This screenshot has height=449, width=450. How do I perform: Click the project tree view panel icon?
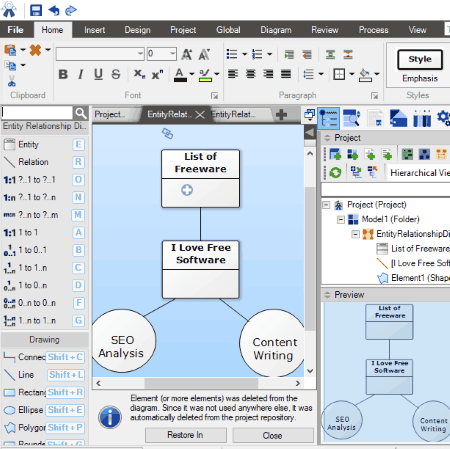(x=329, y=118)
